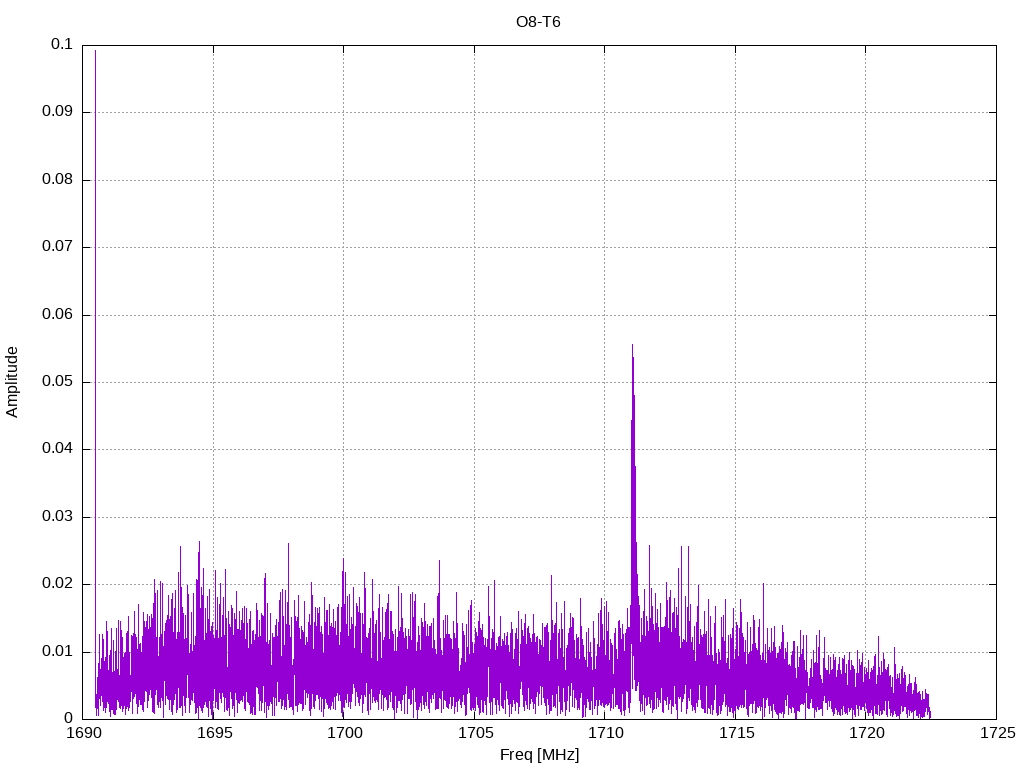Image resolution: width=1024 pixels, height=768 pixels.
Task: Click the plot title O8-T6
Action: coord(537,22)
